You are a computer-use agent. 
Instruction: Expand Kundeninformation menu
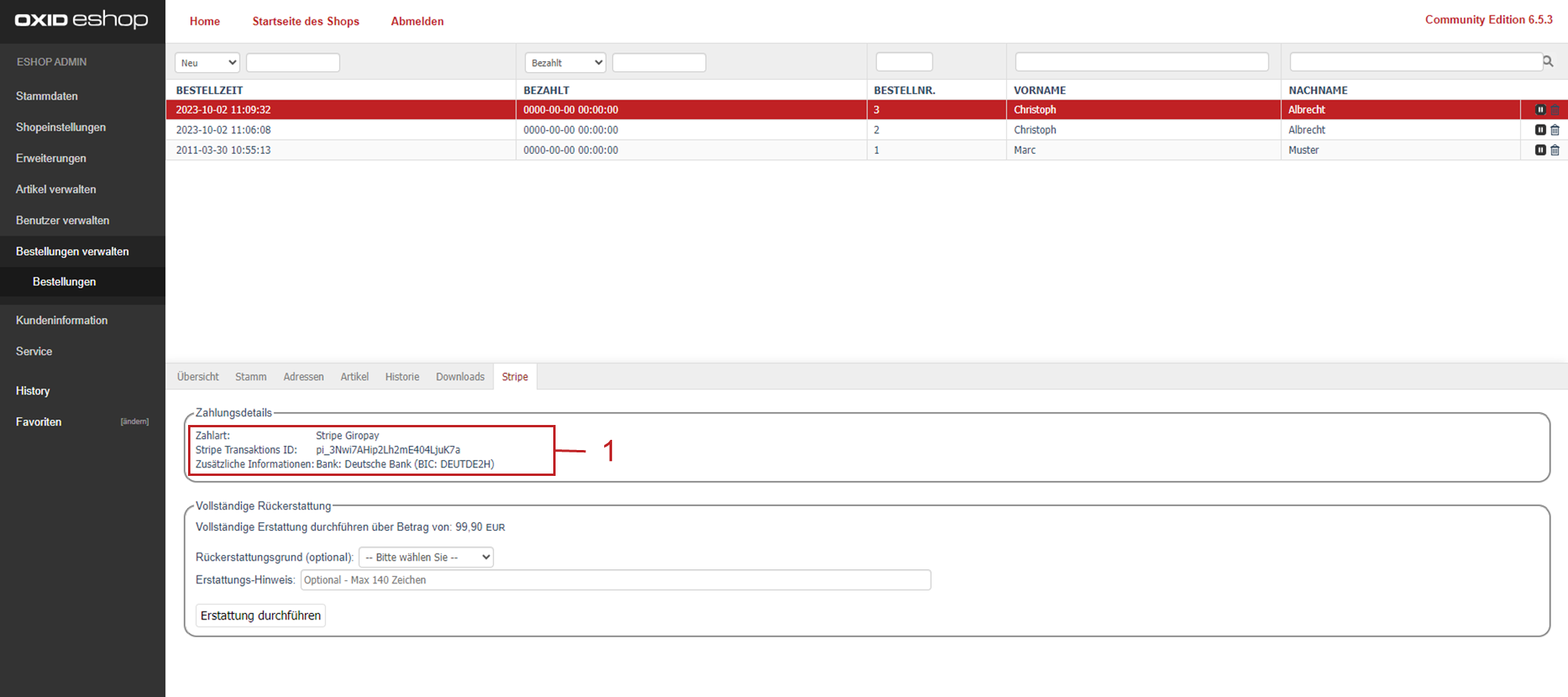[x=62, y=320]
